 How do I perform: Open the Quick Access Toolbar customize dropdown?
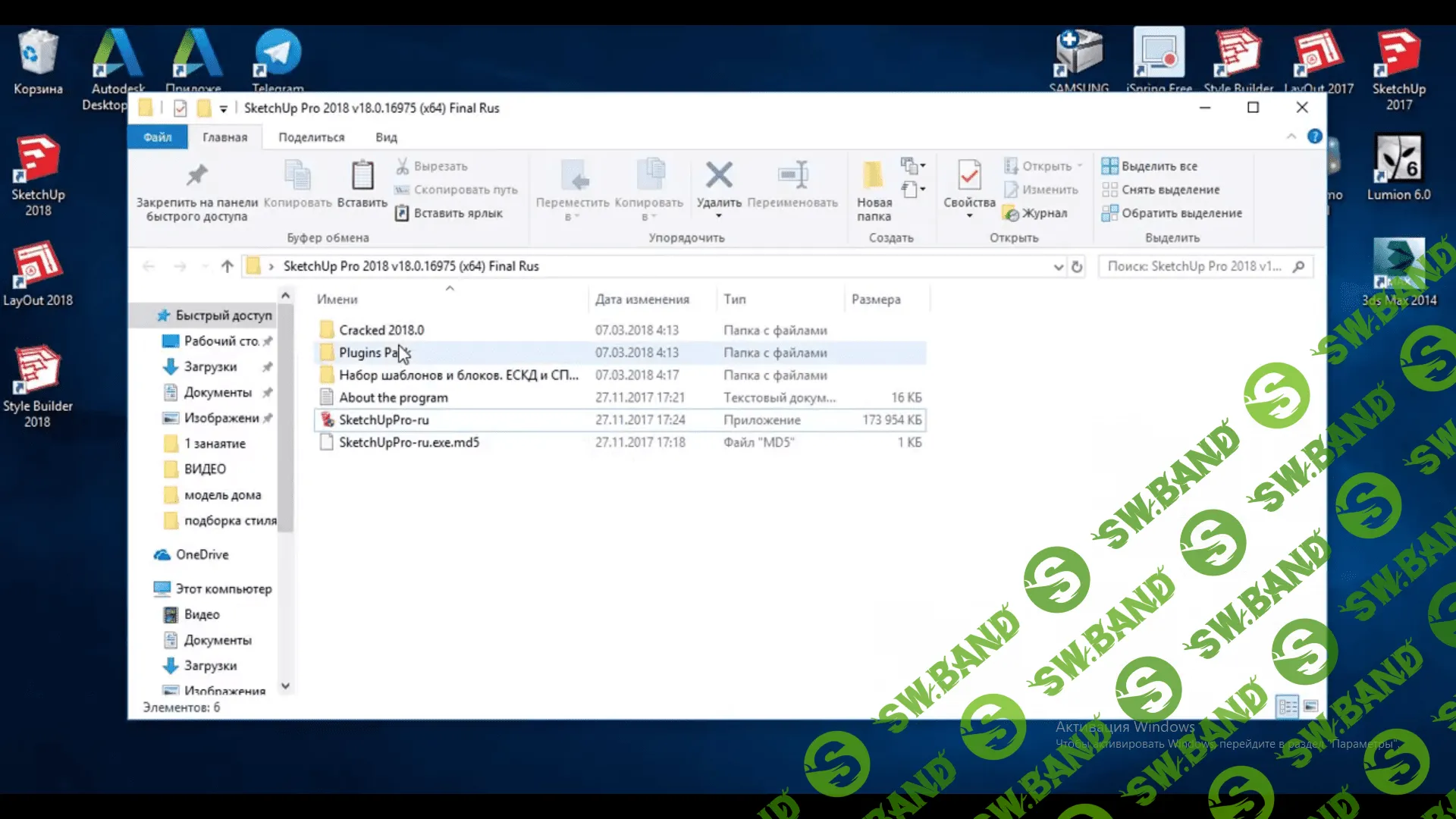coord(224,108)
